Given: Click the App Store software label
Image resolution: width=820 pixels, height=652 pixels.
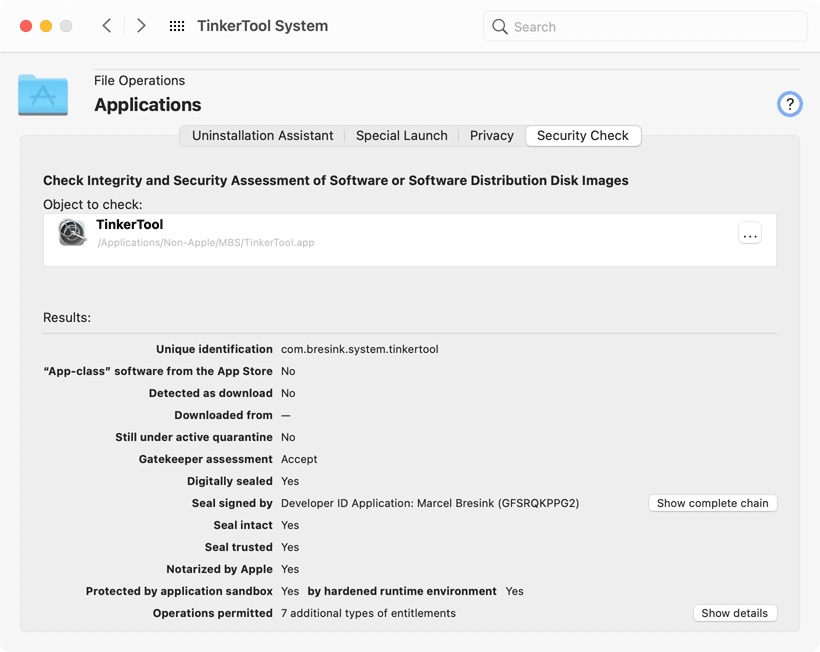Looking at the screenshot, I should coord(158,371).
